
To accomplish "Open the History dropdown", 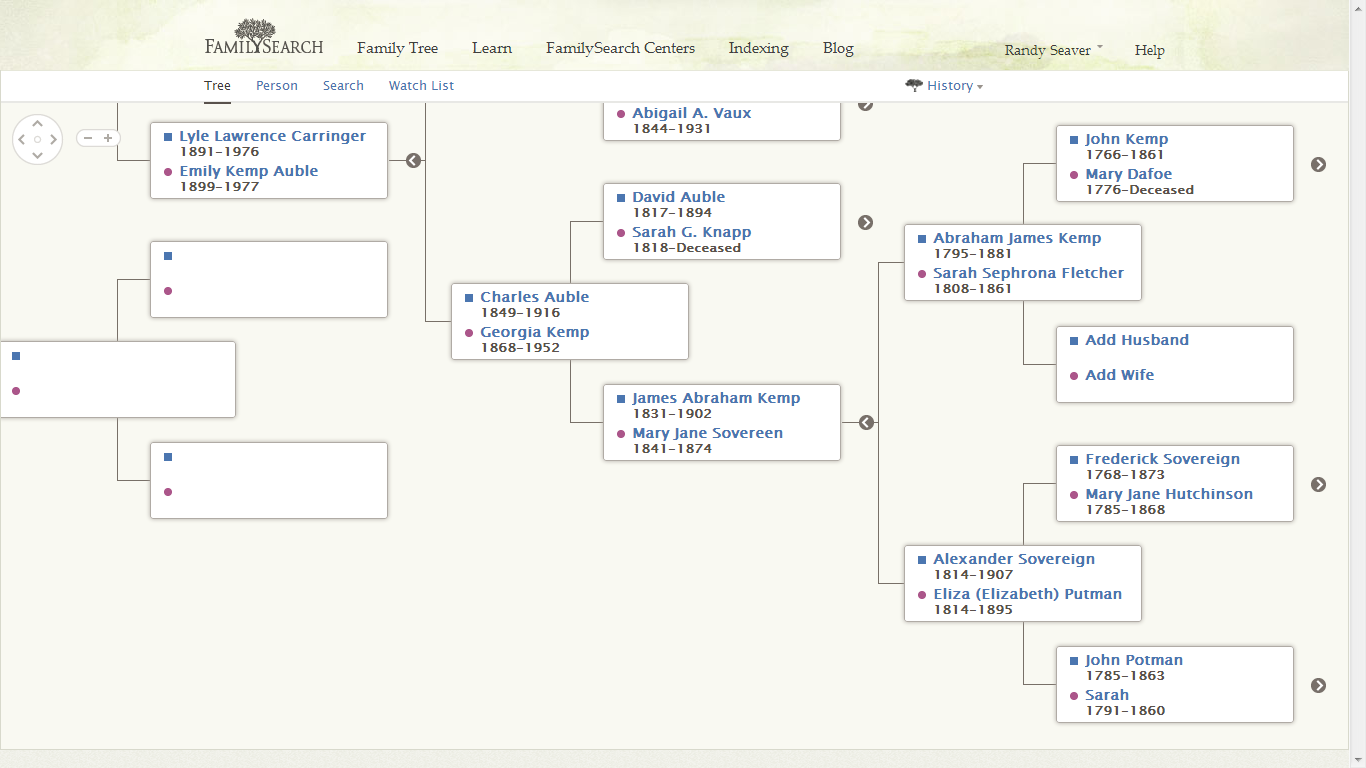I will tap(948, 86).
